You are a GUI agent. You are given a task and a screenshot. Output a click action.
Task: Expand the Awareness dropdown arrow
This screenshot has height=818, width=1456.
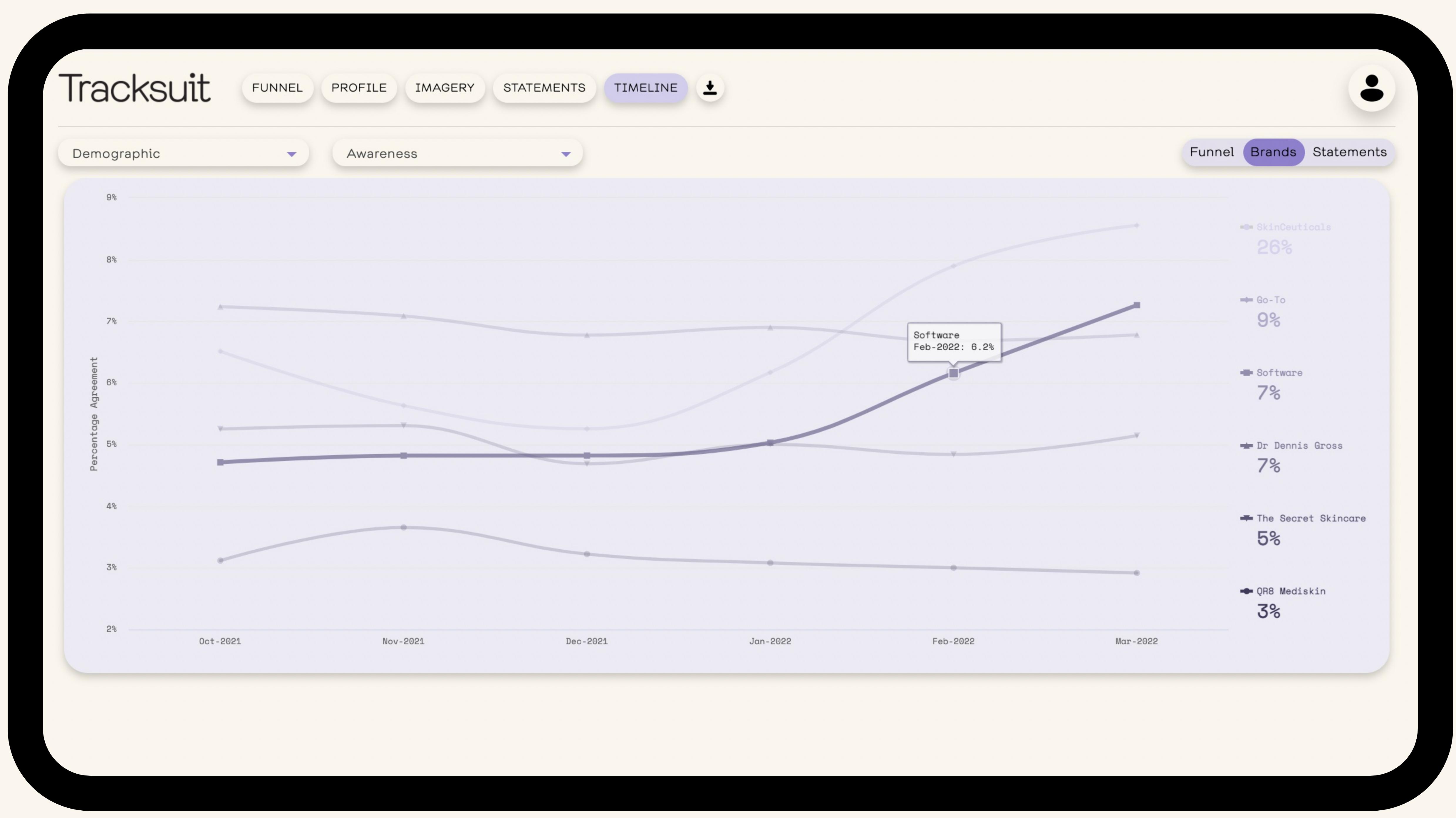tap(565, 154)
